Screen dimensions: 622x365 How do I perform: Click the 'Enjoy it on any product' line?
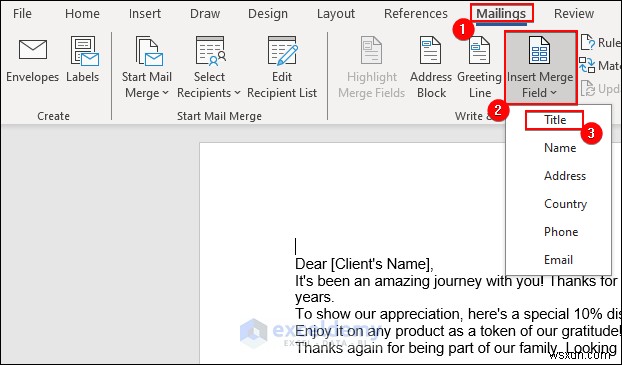click(458, 331)
